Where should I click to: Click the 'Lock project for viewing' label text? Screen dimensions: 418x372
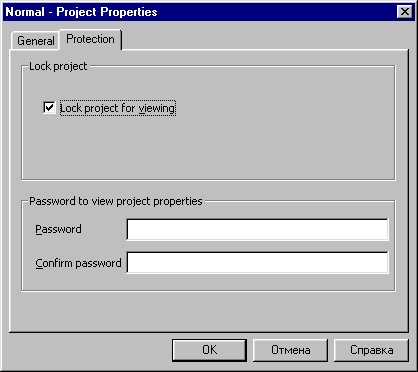118,108
